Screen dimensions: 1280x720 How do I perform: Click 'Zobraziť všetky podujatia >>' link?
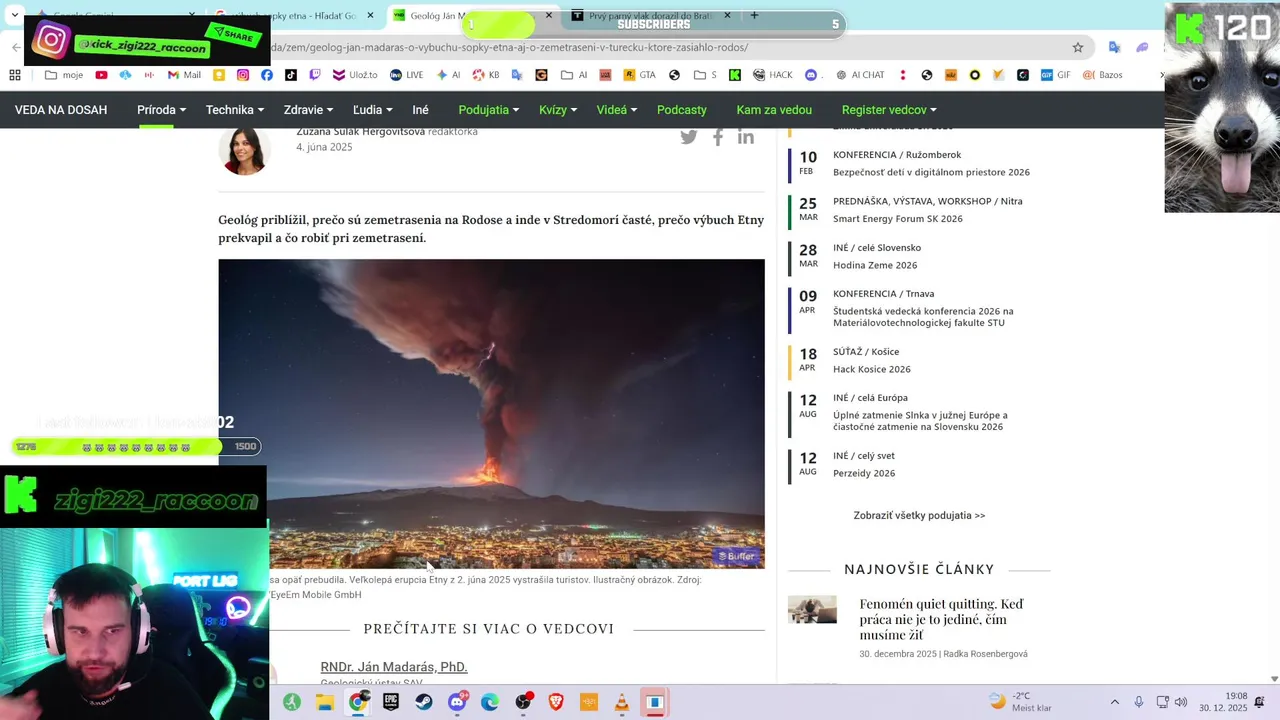pos(919,515)
